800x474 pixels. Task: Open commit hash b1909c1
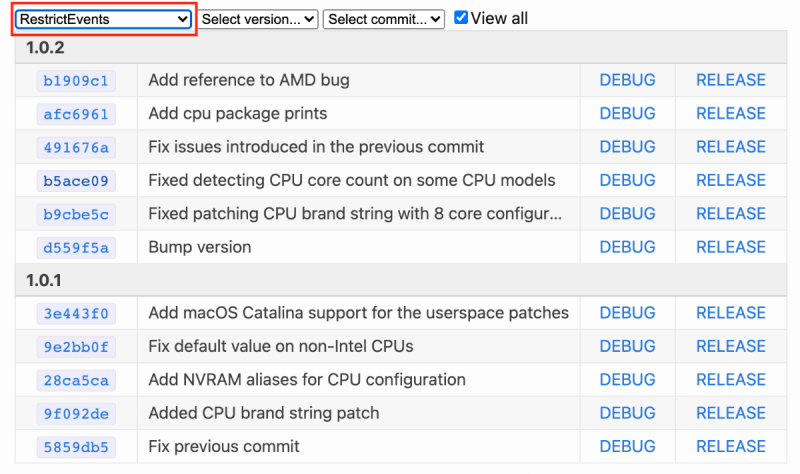point(76,80)
